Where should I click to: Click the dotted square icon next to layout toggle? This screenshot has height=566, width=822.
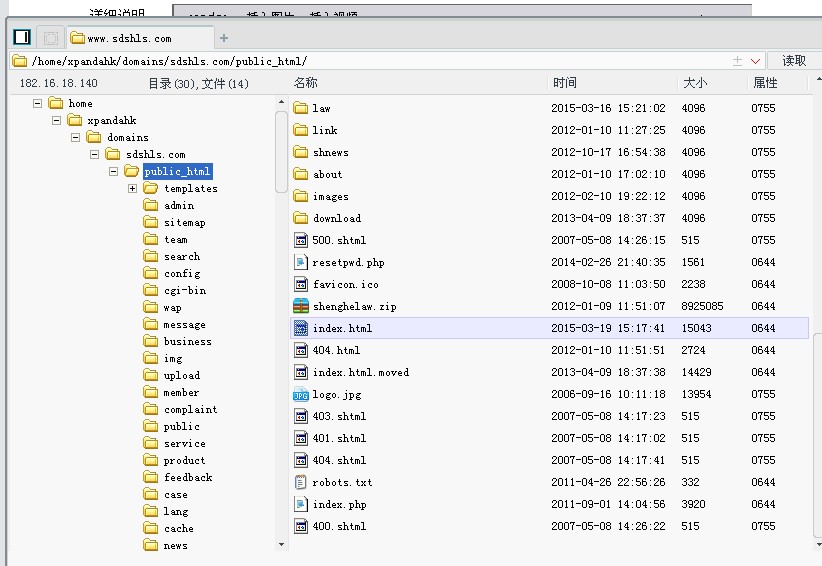51,38
